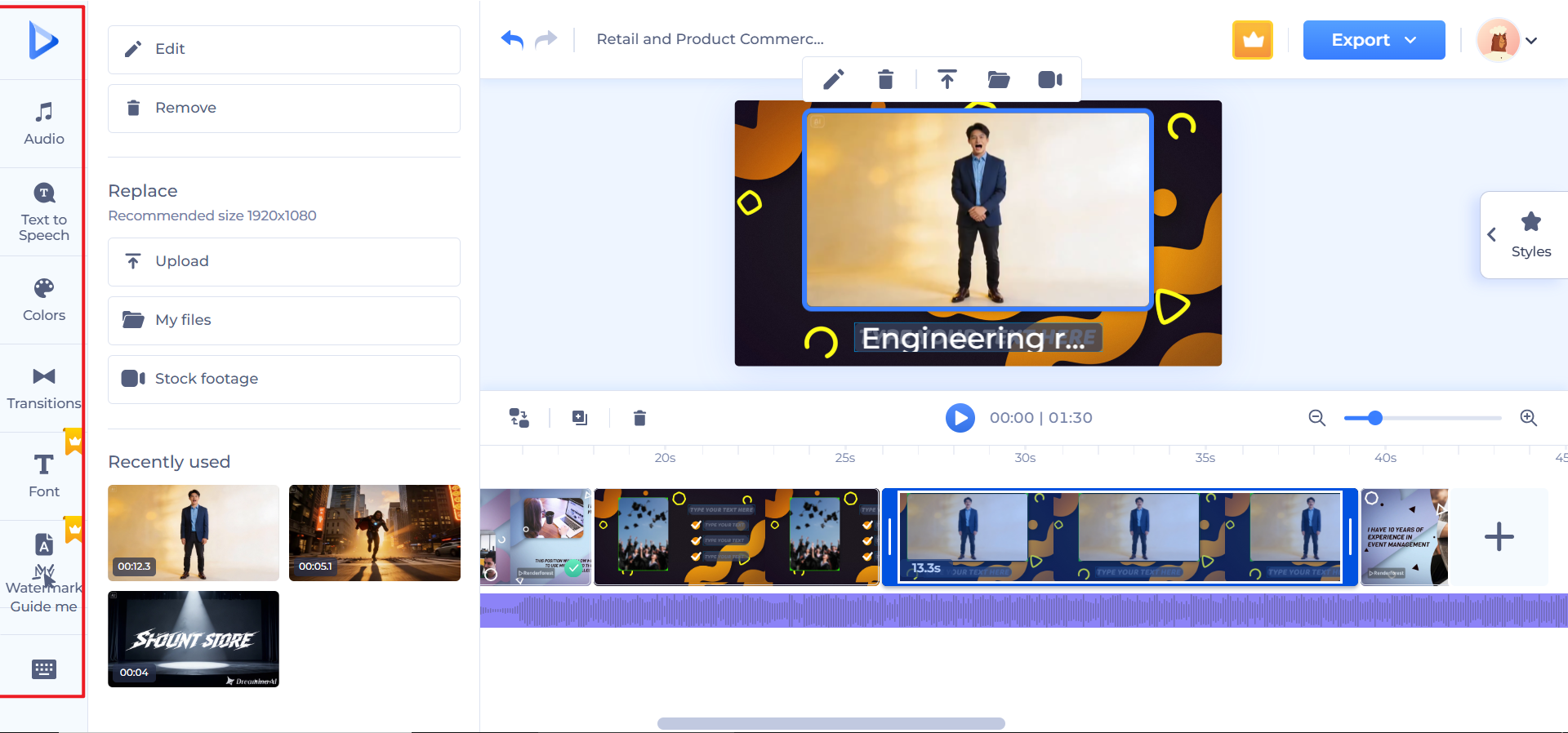The height and width of the screenshot is (733, 1568).
Task: Select the recently used 00:05.1 superhero clip
Action: [375, 533]
